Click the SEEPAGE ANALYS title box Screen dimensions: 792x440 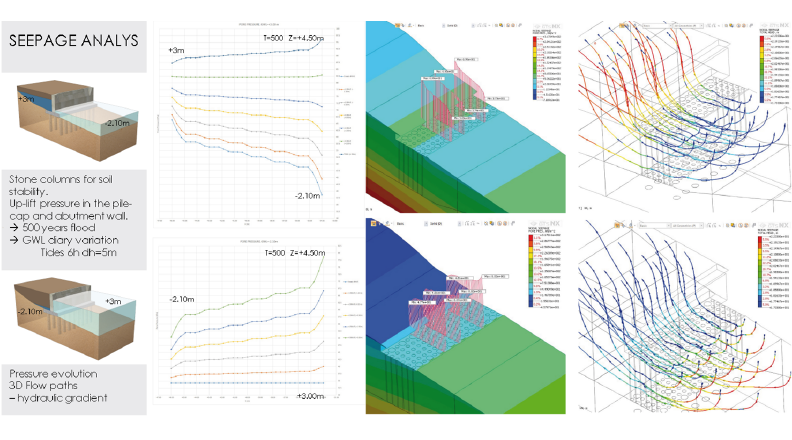[76, 43]
